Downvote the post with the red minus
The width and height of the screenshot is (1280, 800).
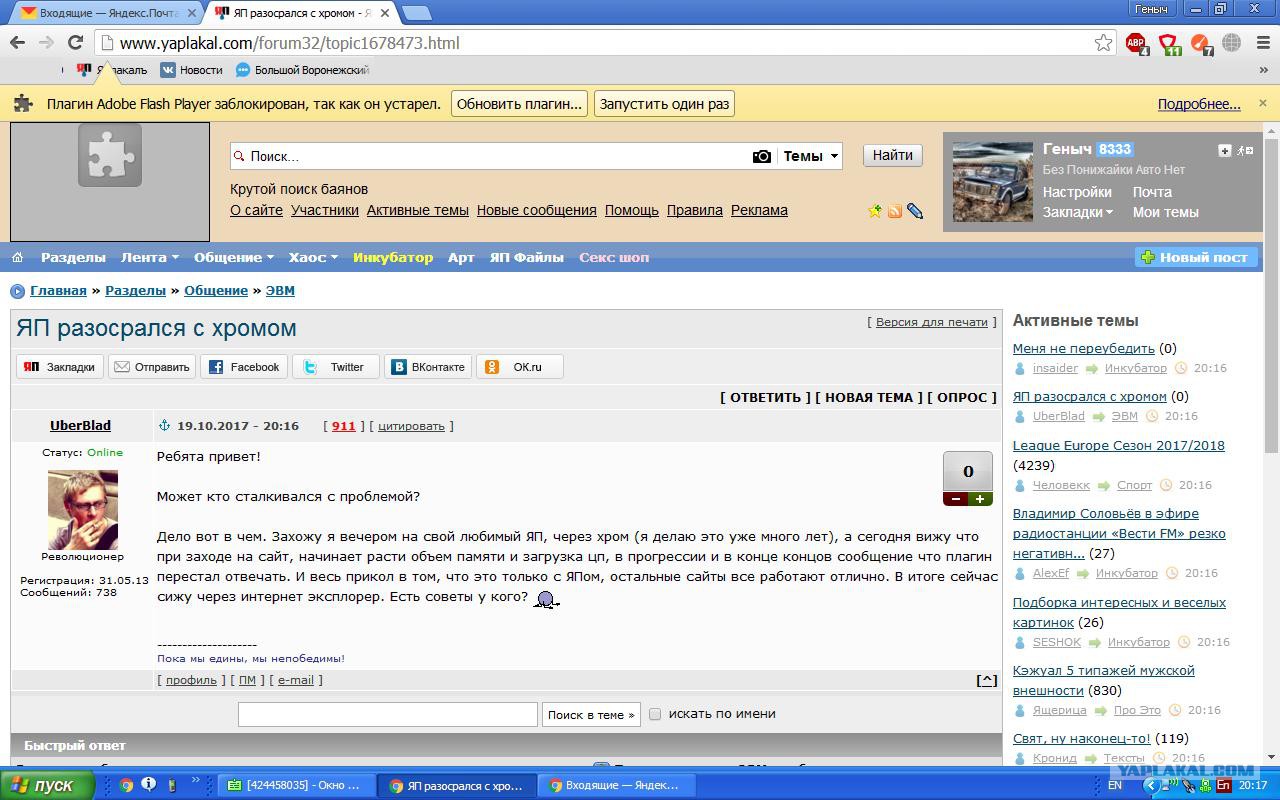(x=955, y=499)
